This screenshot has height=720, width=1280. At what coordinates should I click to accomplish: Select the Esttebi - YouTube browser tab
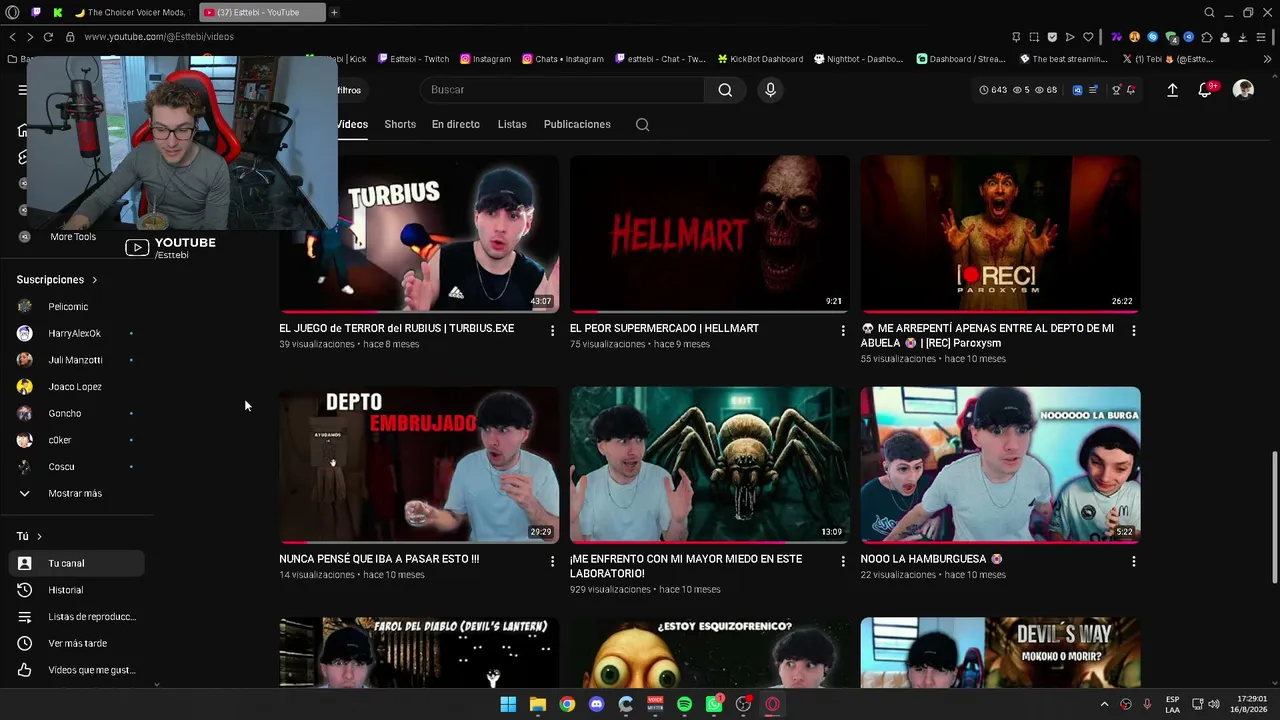[262, 12]
